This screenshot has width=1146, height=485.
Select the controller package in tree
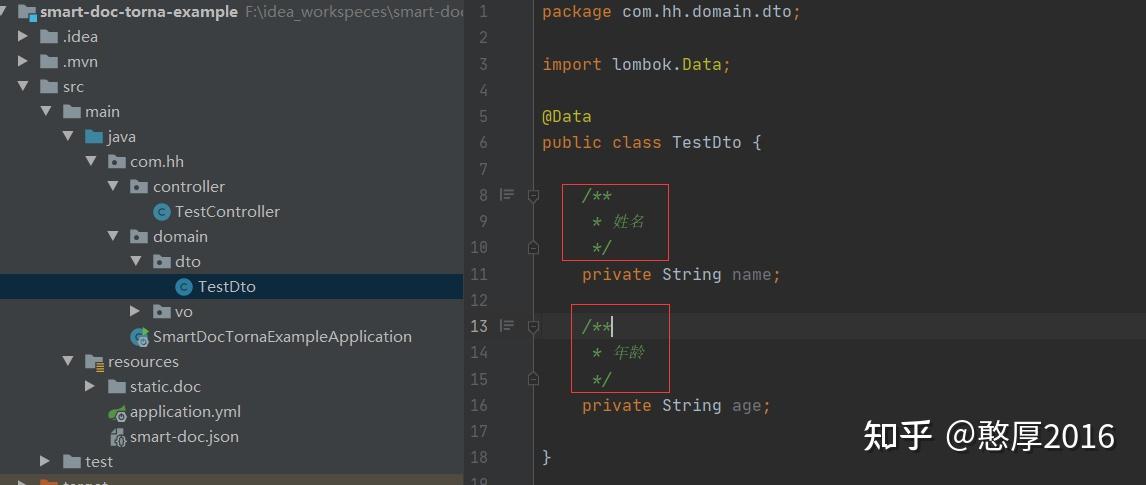[188, 187]
